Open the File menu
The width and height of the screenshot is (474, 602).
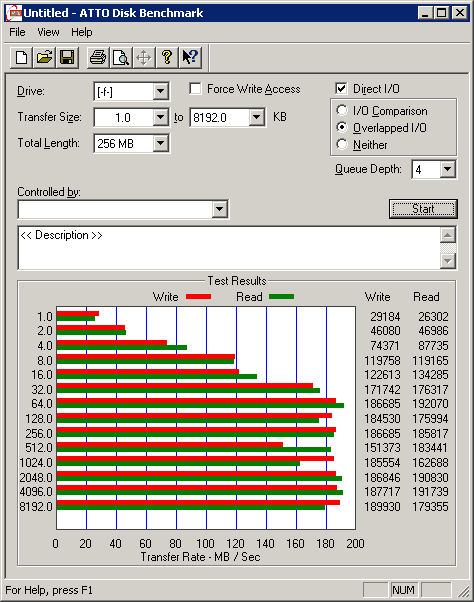tap(17, 32)
